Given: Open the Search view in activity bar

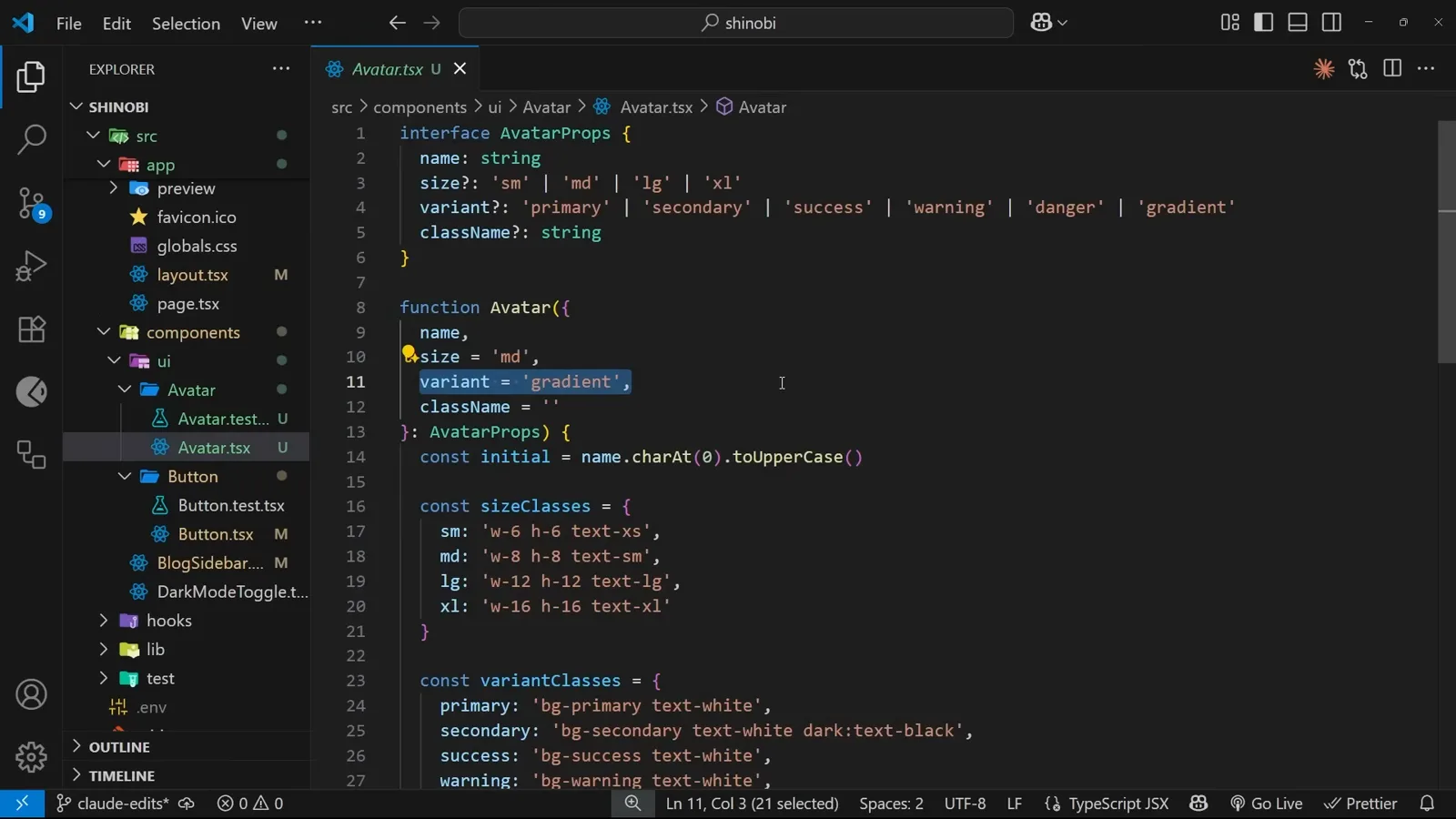Looking at the screenshot, I should point(31,139).
